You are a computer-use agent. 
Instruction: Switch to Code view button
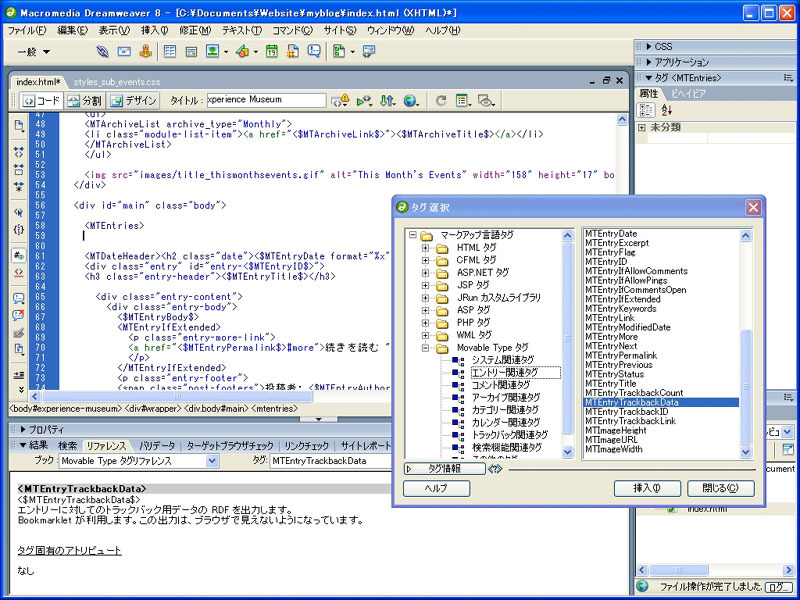41,101
